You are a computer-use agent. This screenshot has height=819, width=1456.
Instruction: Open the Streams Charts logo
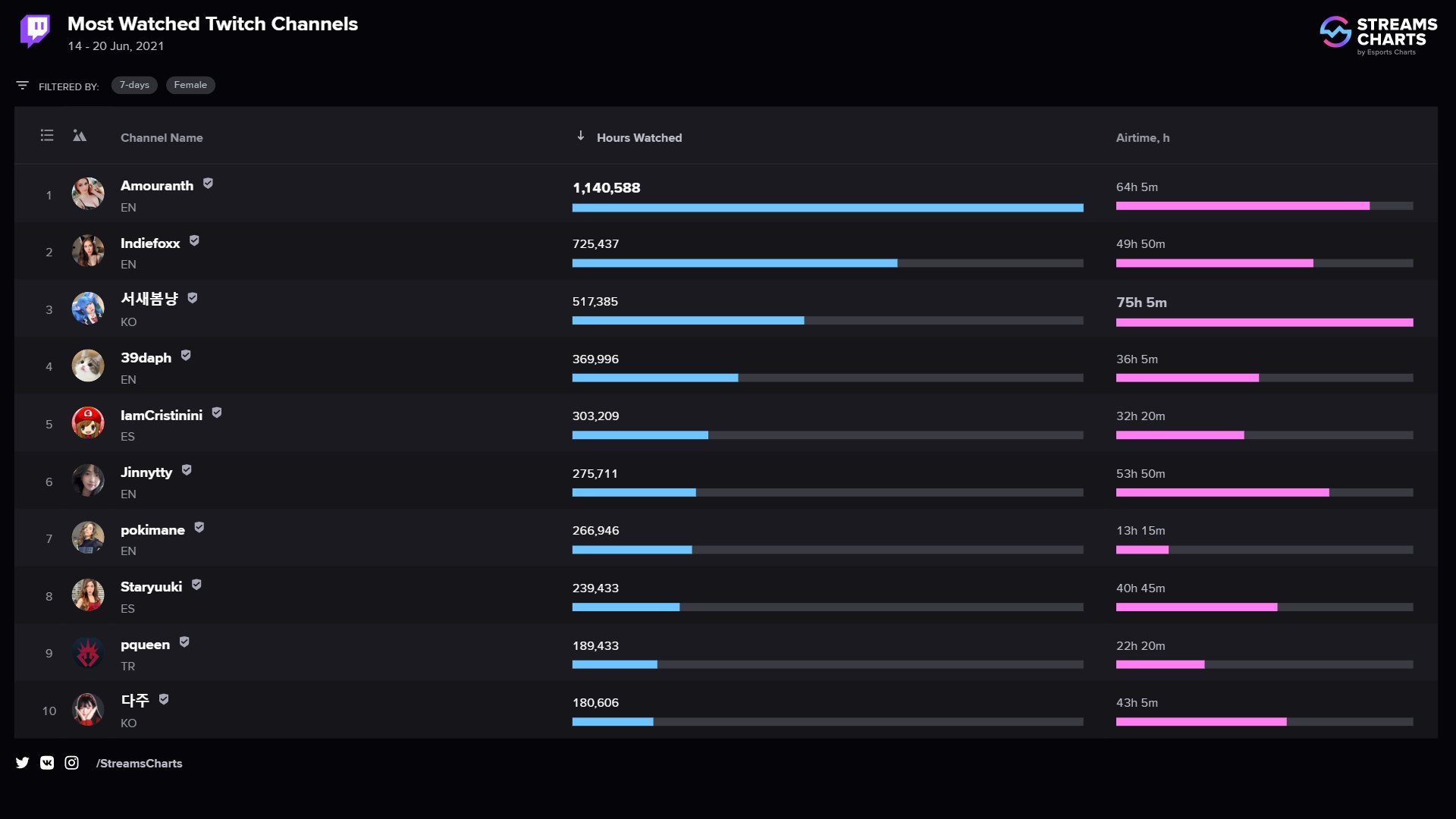point(1378,35)
